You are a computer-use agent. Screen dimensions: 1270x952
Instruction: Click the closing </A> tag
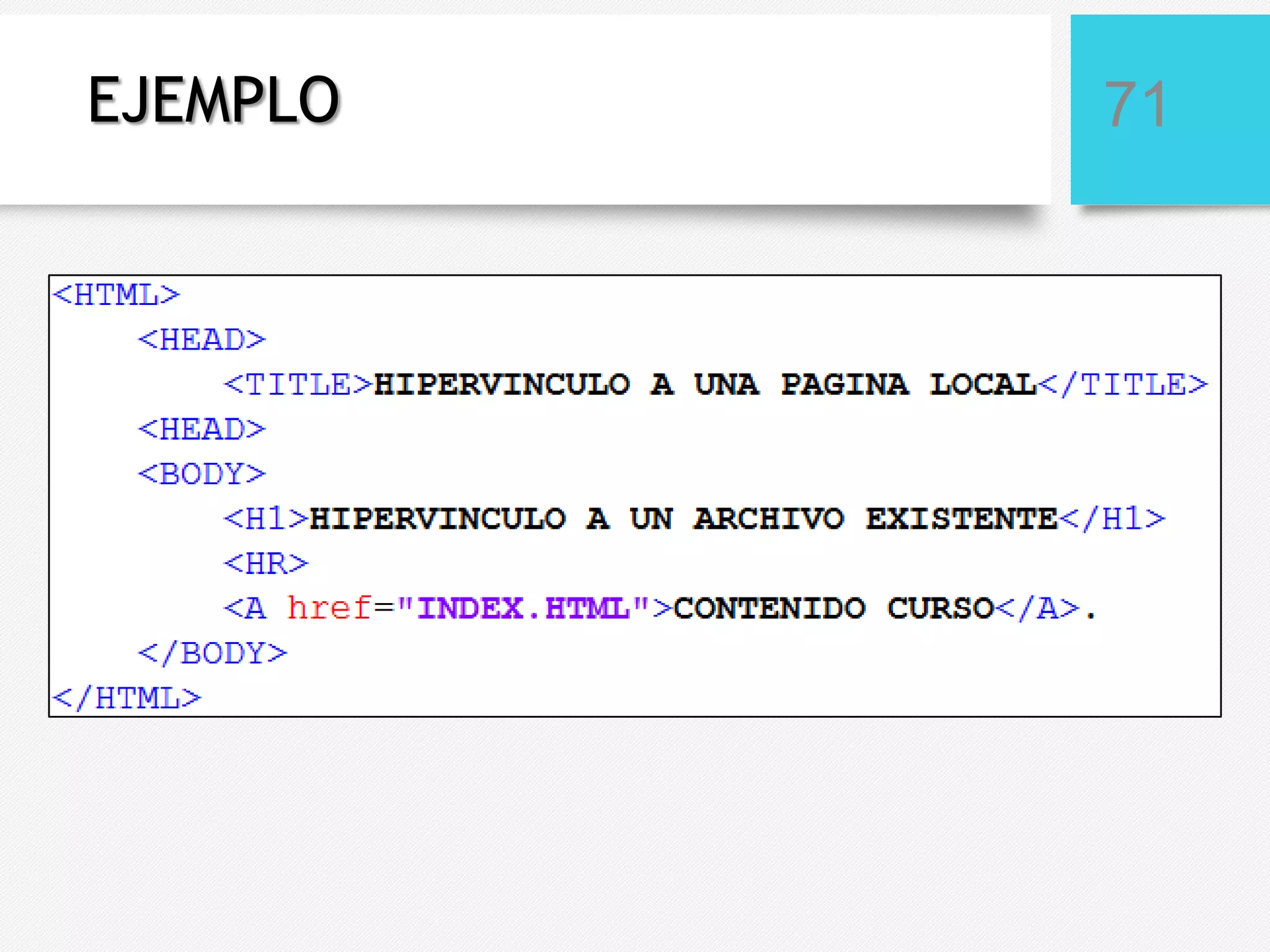(x=1038, y=609)
